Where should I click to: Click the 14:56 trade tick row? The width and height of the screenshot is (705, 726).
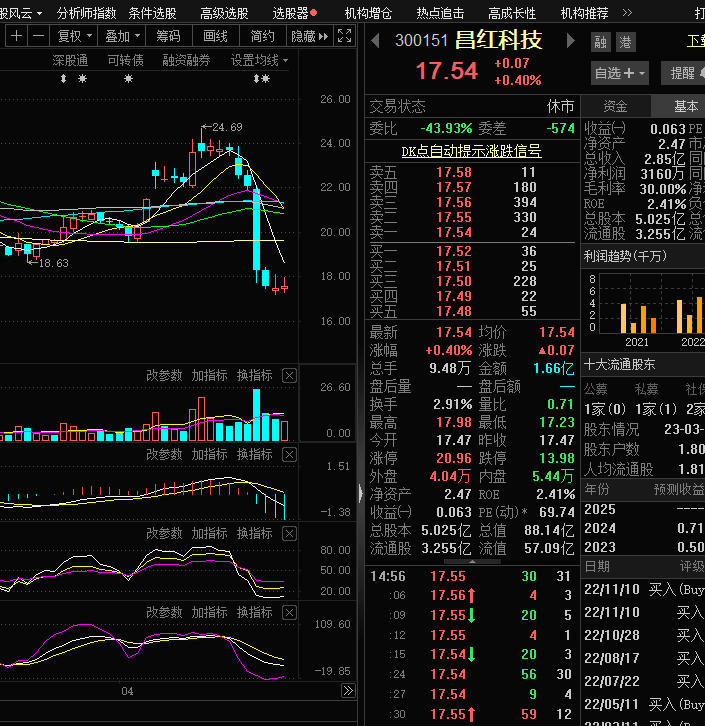[471, 576]
